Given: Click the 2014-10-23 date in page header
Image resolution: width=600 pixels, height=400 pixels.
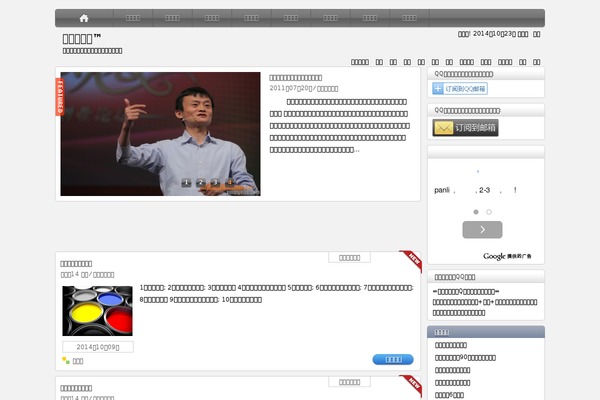Looking at the screenshot, I should coord(494,34).
